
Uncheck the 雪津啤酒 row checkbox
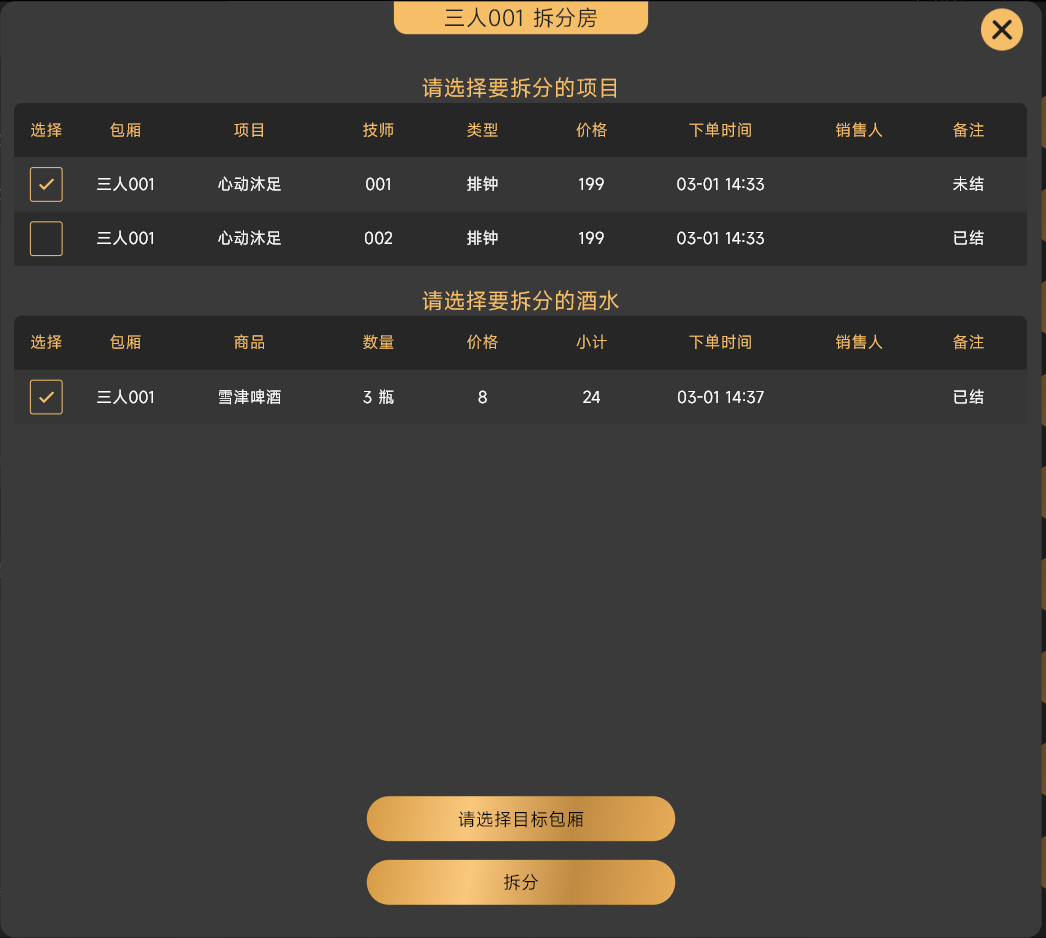click(x=46, y=397)
